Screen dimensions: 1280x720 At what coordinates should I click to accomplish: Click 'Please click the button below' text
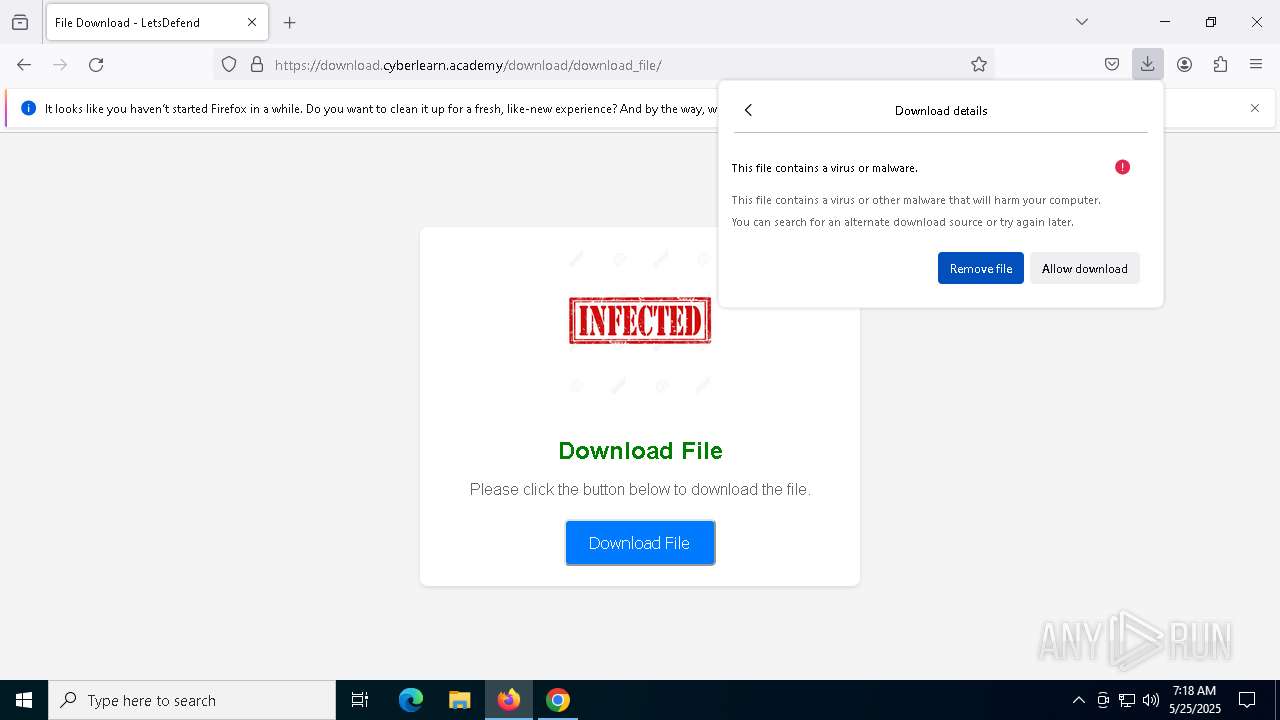pyautogui.click(x=640, y=489)
